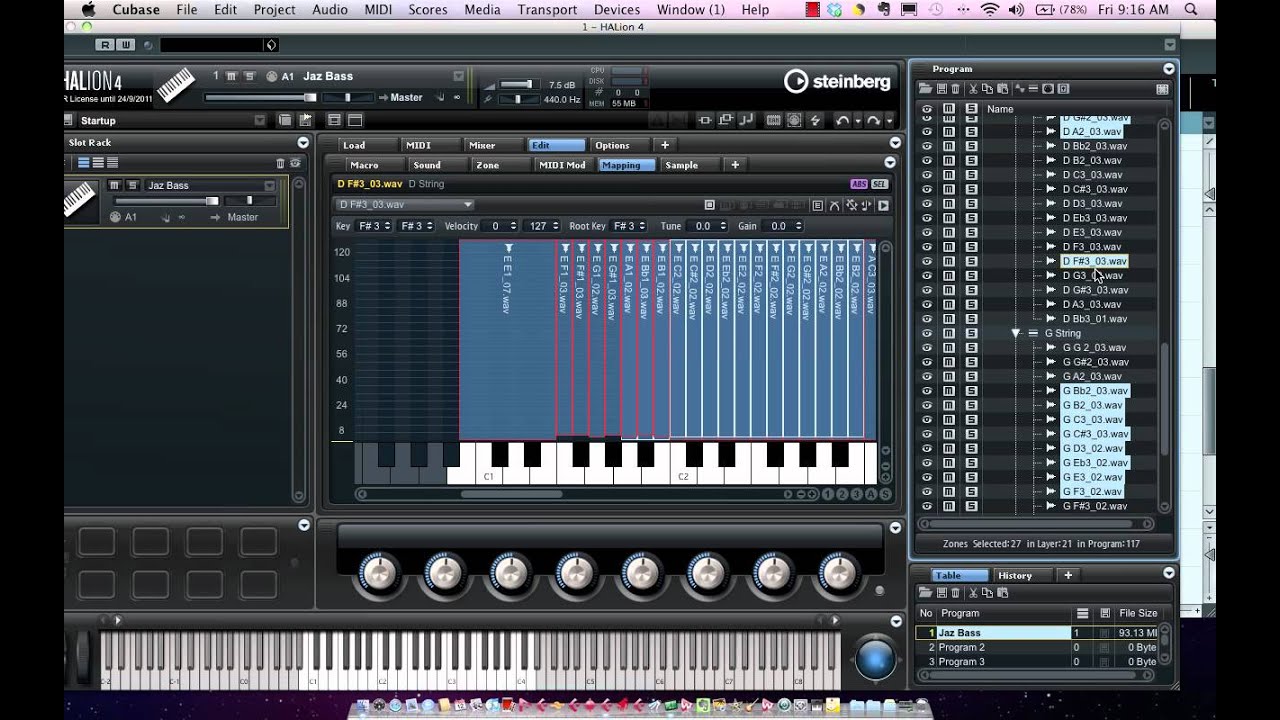
Task: Click the main volume slider in HALion header
Action: (x=260, y=97)
